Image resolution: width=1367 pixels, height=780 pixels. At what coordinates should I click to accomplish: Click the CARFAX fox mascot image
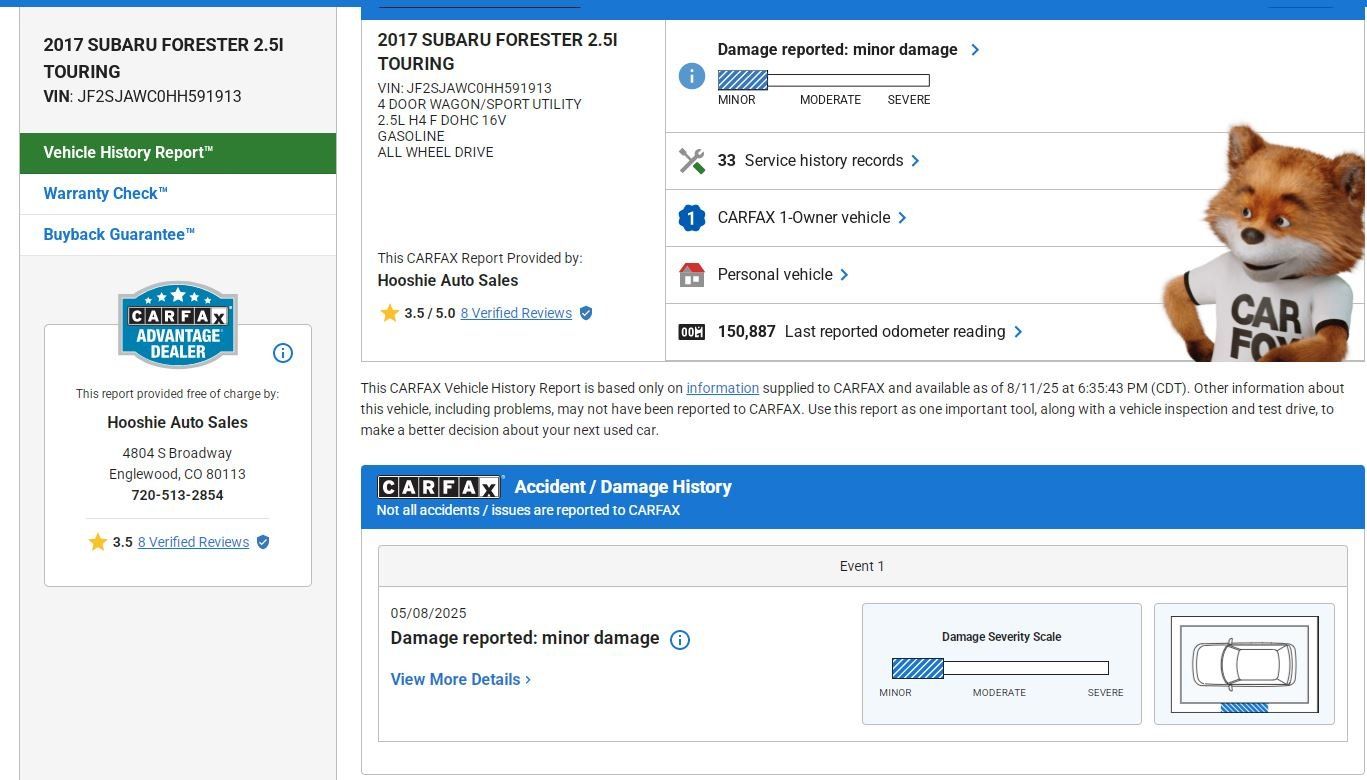coord(1263,243)
